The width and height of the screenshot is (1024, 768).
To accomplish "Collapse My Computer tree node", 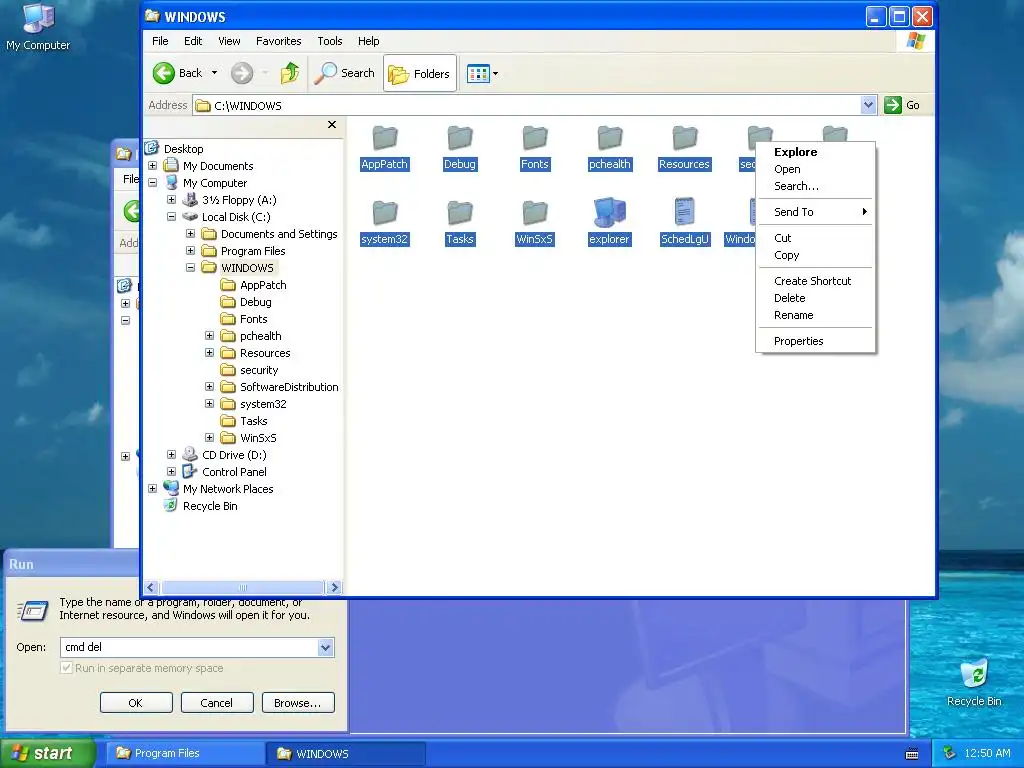I will 152,183.
